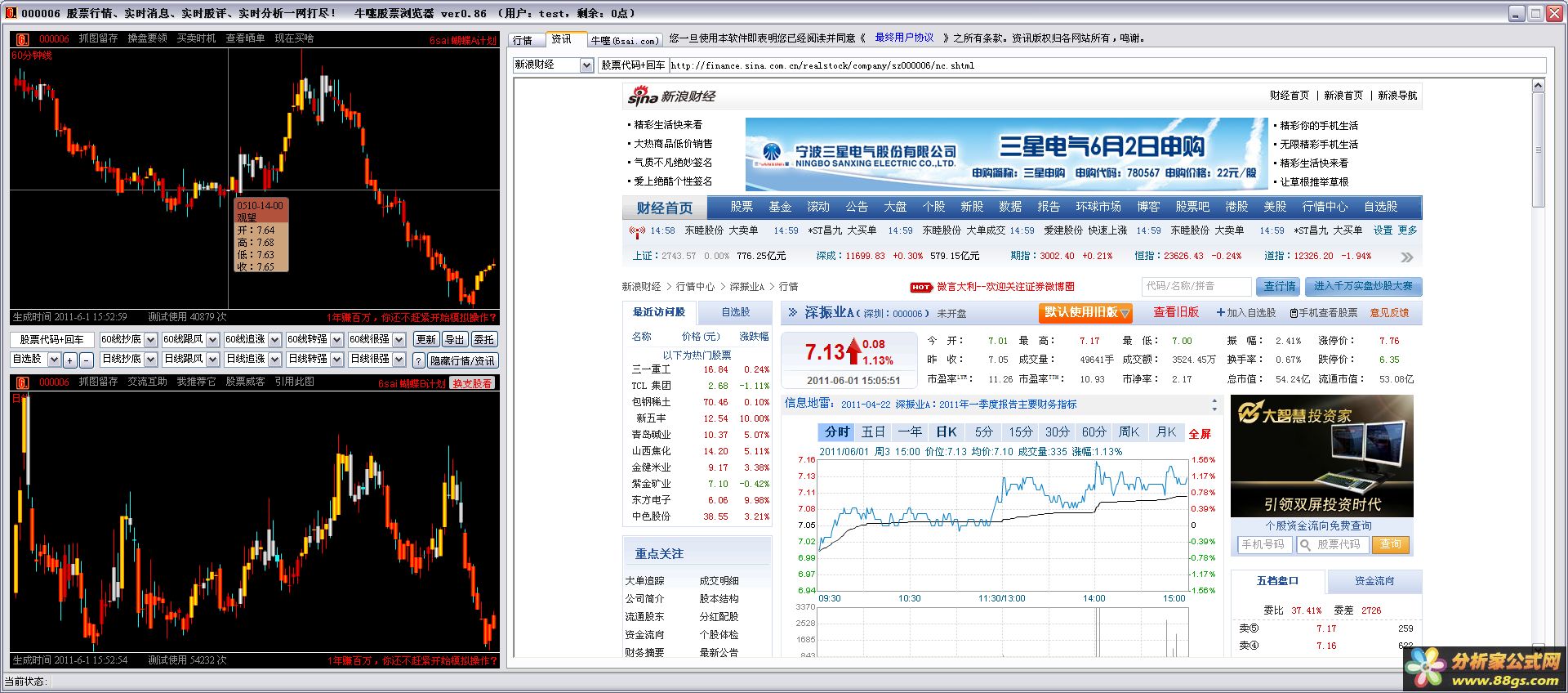This screenshot has width=1568, height=693.
Task: Open the 查看旧版 link
Action: click(x=1176, y=312)
